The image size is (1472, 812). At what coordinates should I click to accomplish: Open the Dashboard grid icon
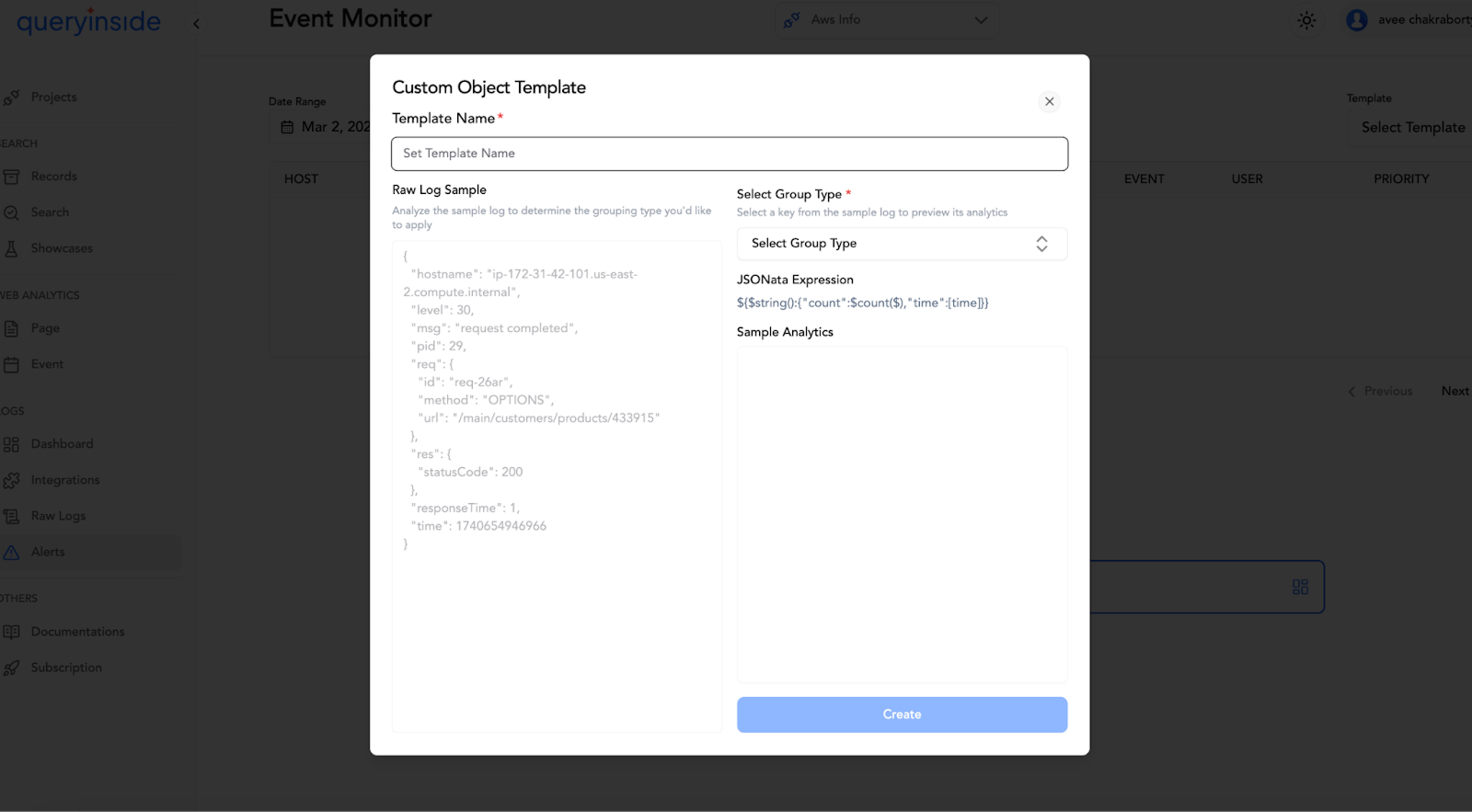11,444
